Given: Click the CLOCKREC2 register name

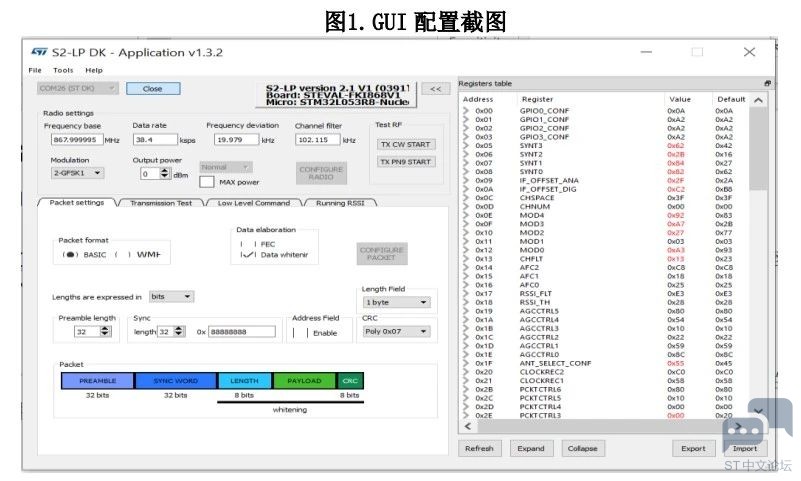Looking at the screenshot, I should tap(541, 372).
